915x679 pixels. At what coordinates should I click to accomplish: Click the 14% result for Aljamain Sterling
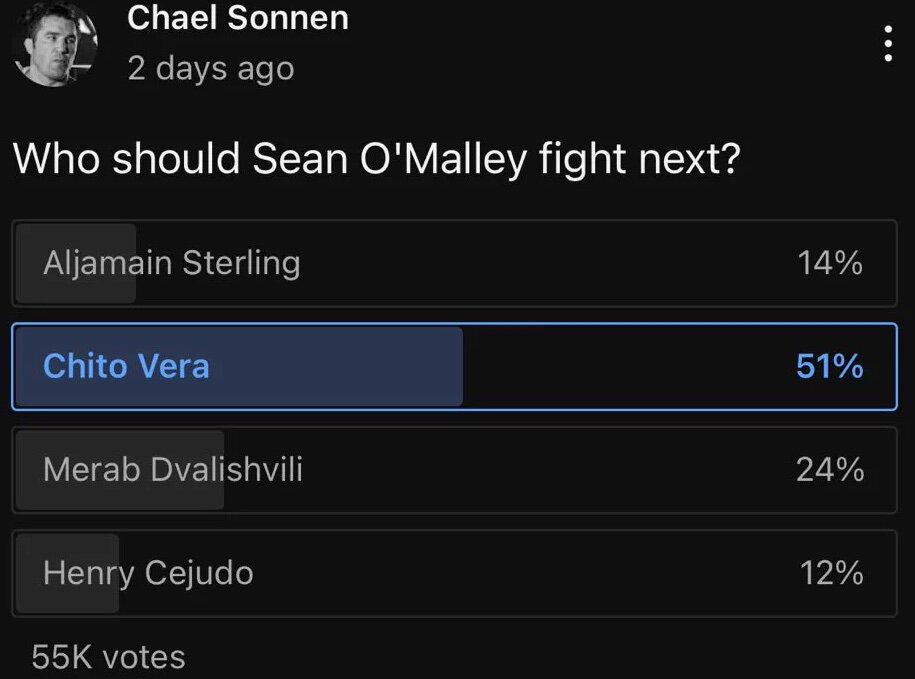tap(830, 263)
